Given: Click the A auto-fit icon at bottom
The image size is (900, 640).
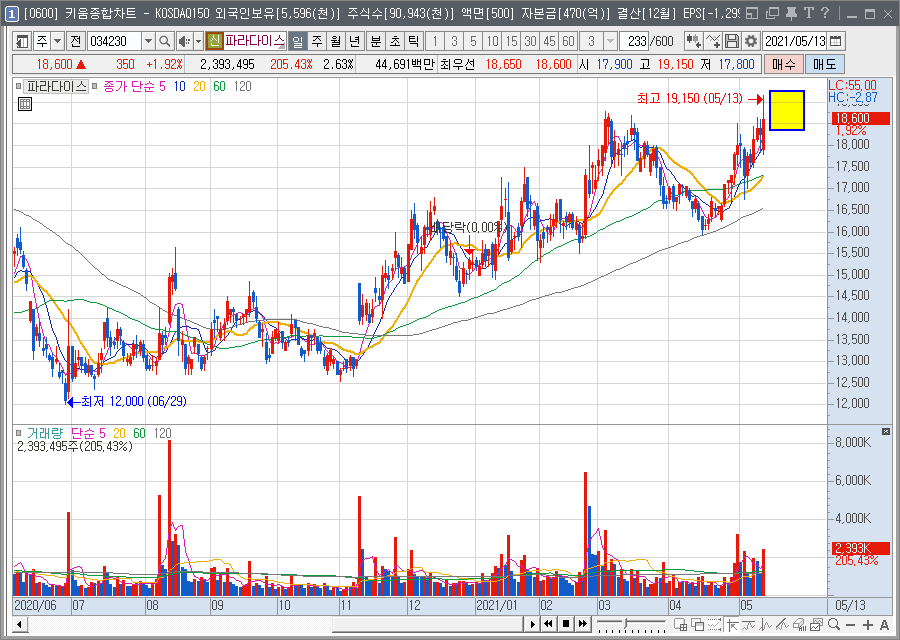Looking at the screenshot, I should [884, 625].
